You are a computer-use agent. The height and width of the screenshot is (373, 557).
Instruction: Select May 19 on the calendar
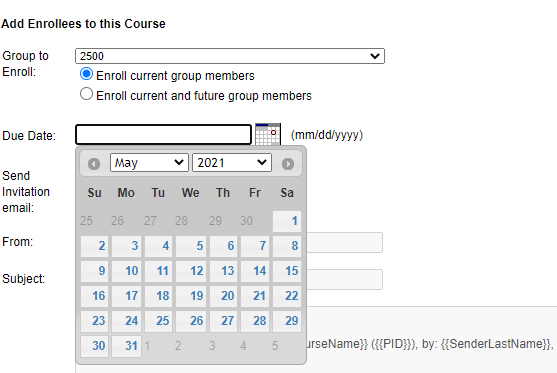pos(191,296)
